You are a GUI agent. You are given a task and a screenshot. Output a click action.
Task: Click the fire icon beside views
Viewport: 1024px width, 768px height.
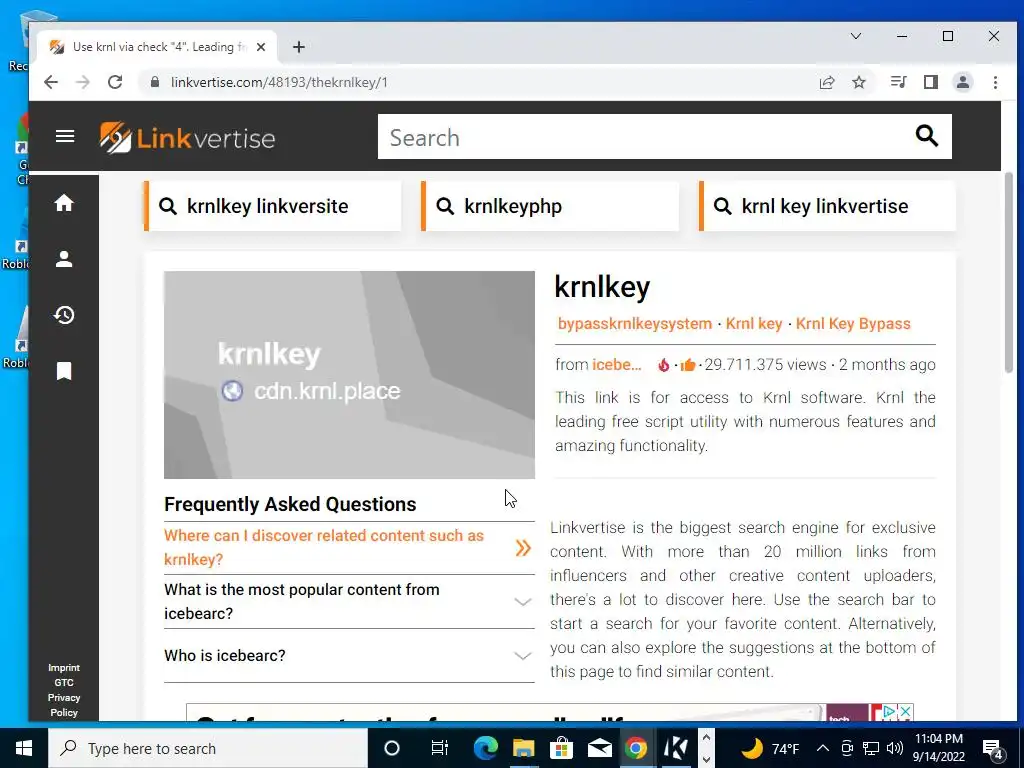tap(664, 365)
